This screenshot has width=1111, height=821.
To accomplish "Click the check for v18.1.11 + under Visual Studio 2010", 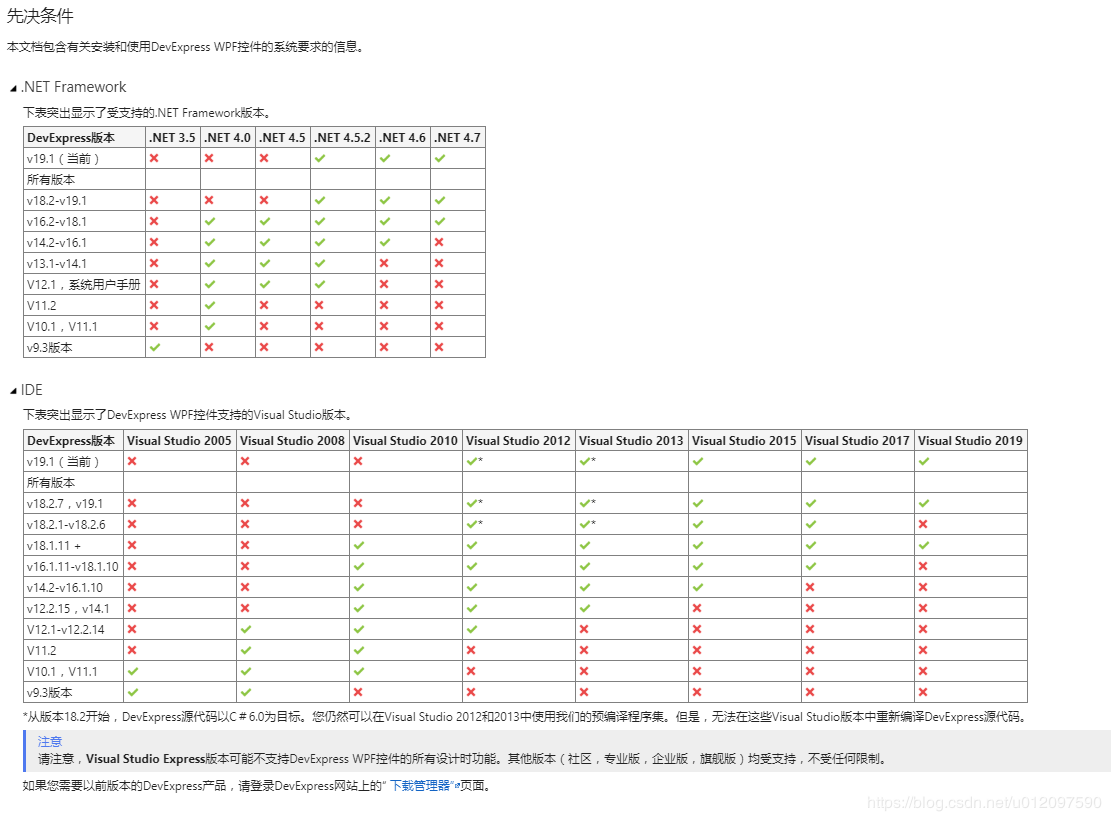I will [x=359, y=545].
